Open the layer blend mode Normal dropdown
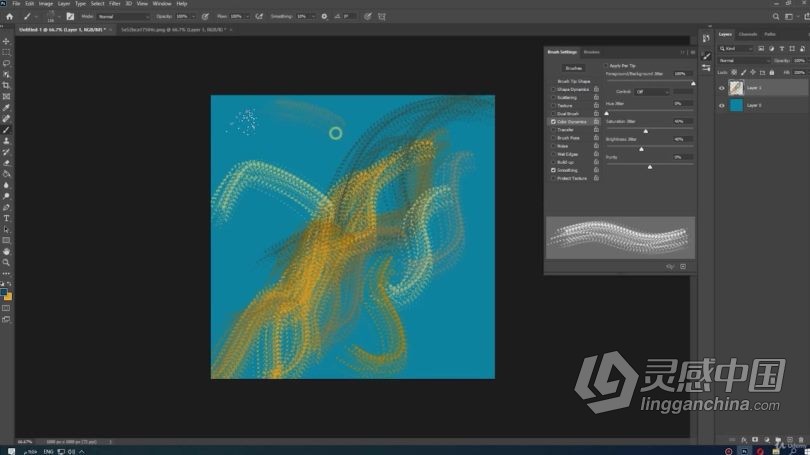 [x=744, y=60]
